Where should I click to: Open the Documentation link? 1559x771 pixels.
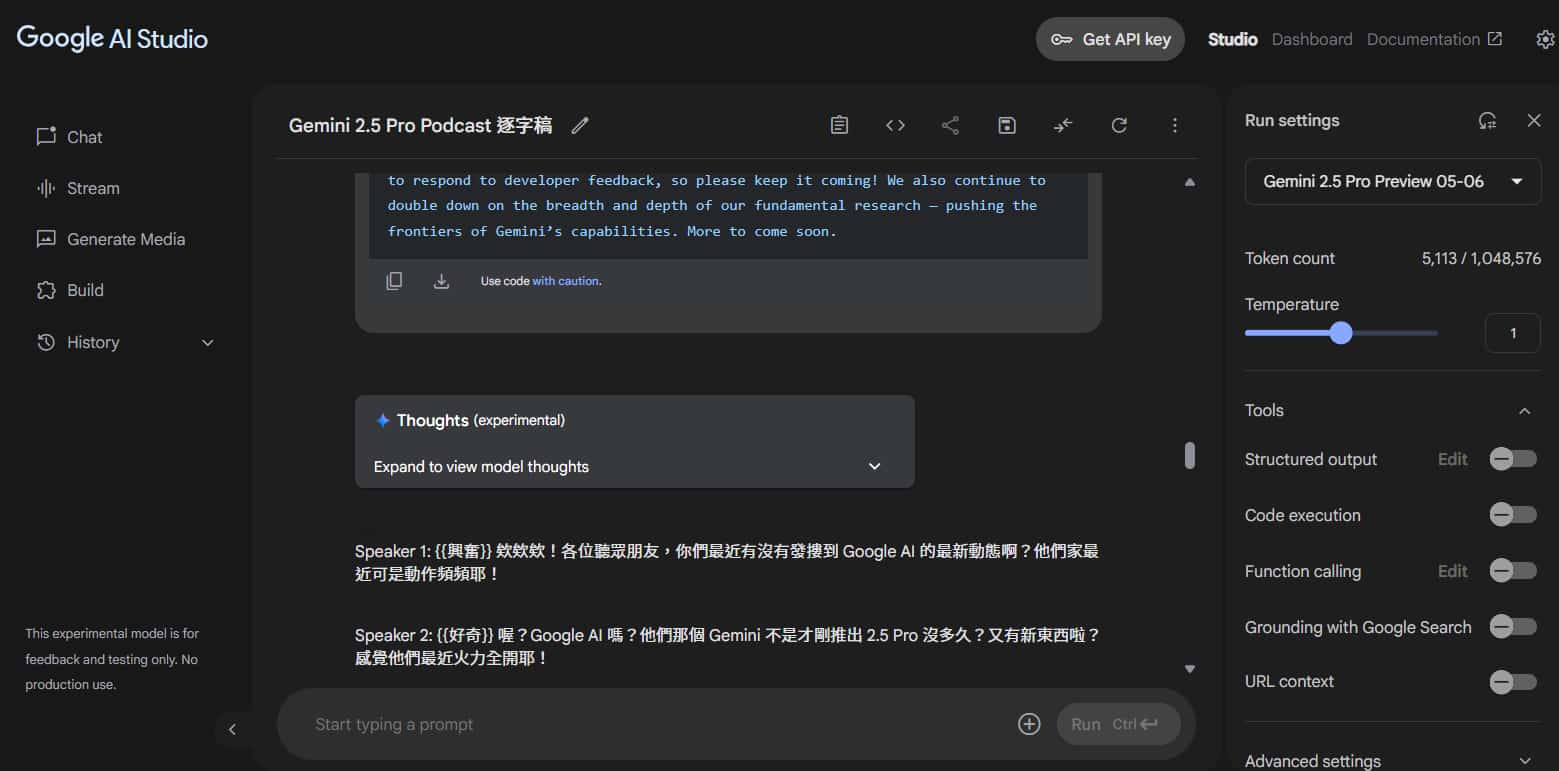pos(1434,39)
